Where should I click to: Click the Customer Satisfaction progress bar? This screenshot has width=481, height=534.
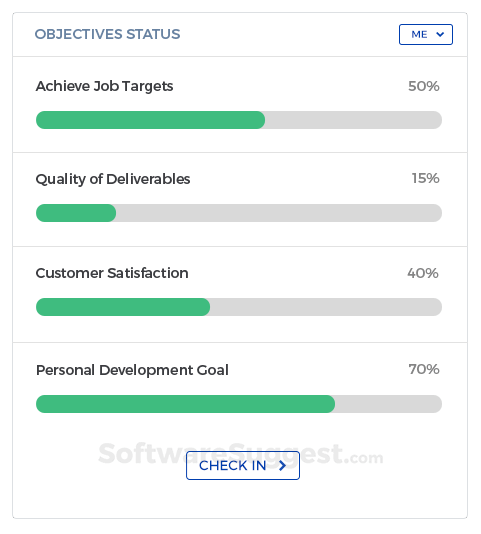click(239, 307)
